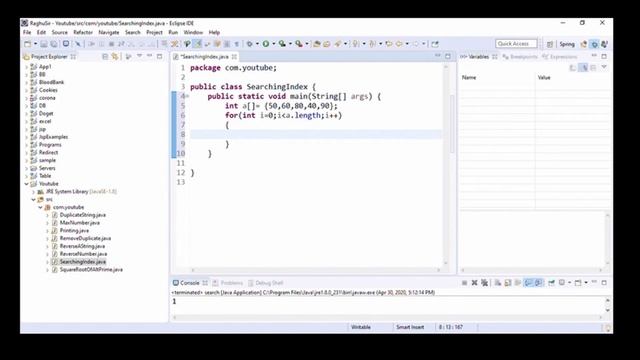Minimize the Project Explorer view

[149, 56]
